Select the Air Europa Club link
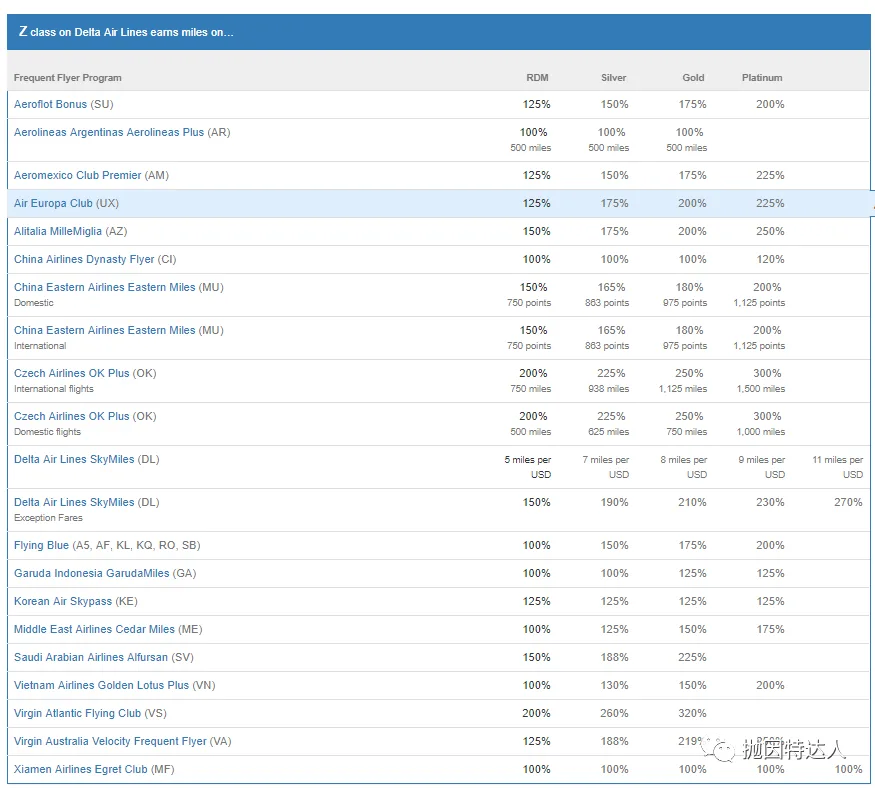This screenshot has width=875, height=788. [x=53, y=203]
